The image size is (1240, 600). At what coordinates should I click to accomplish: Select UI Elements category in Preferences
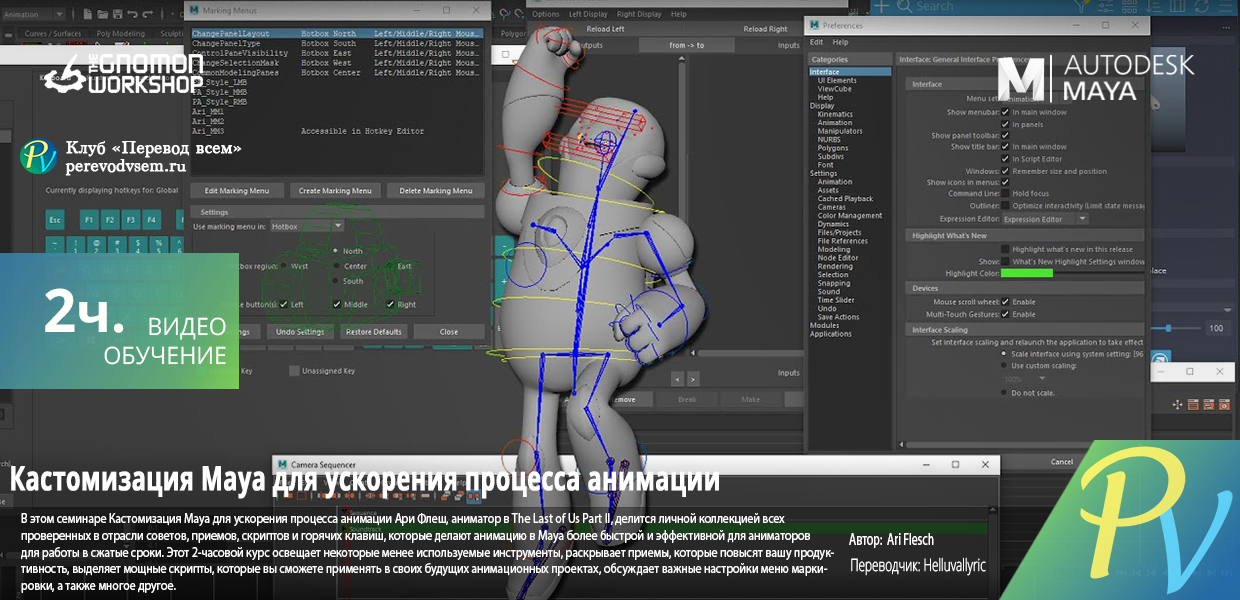tap(837, 80)
